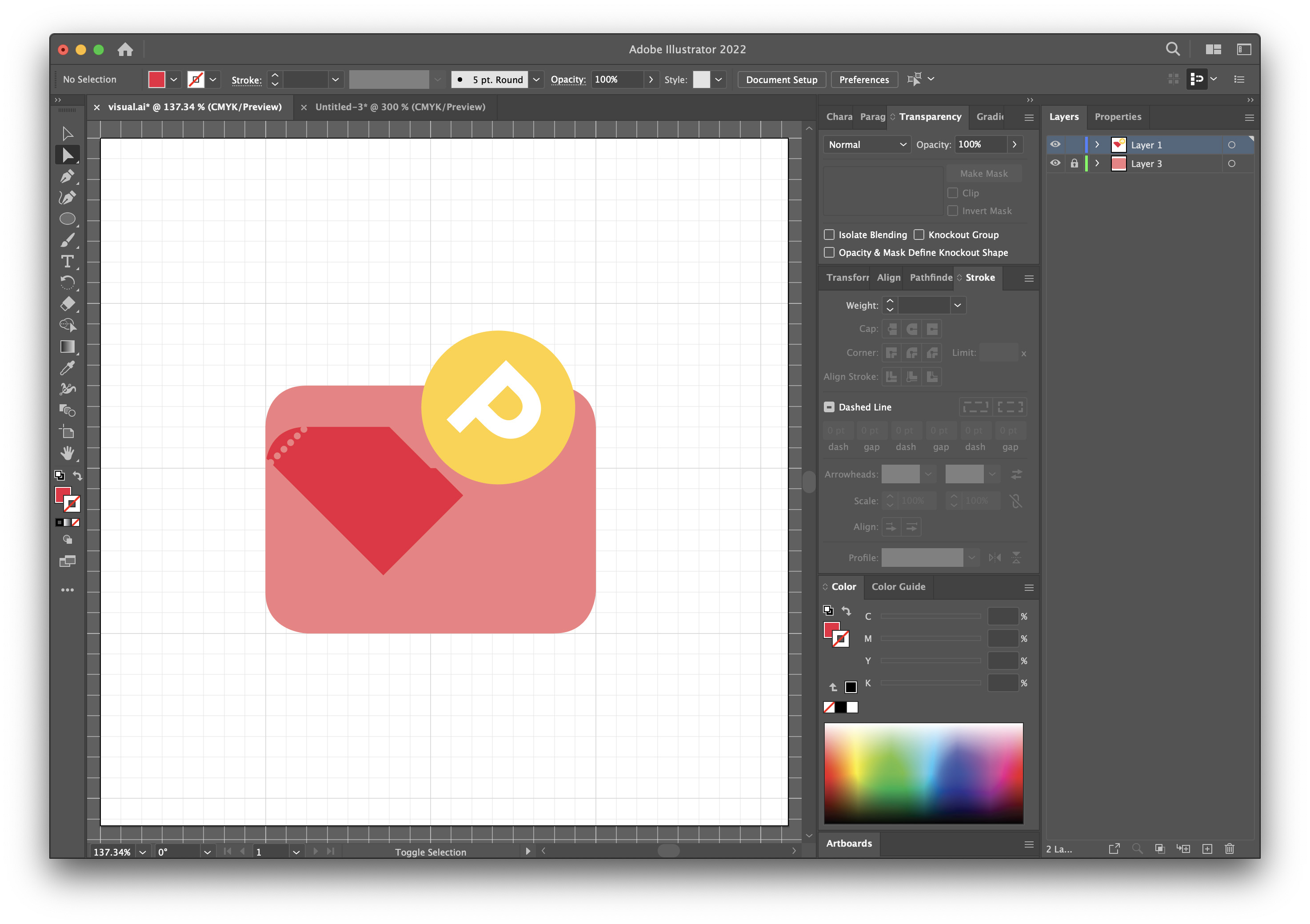
Task: Select the Pen tool
Action: click(68, 176)
